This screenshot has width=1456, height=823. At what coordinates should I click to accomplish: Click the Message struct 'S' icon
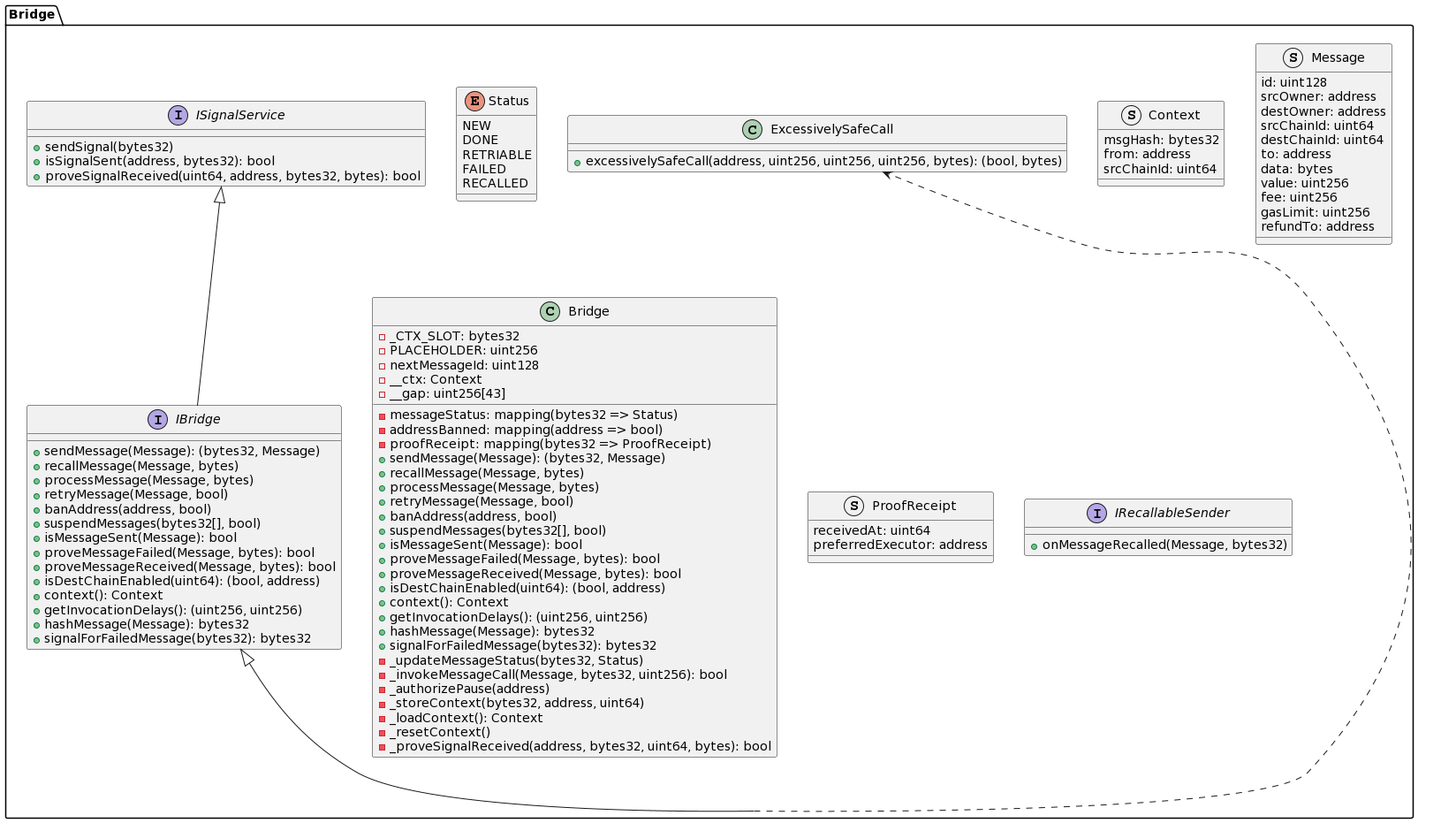pos(1293,57)
